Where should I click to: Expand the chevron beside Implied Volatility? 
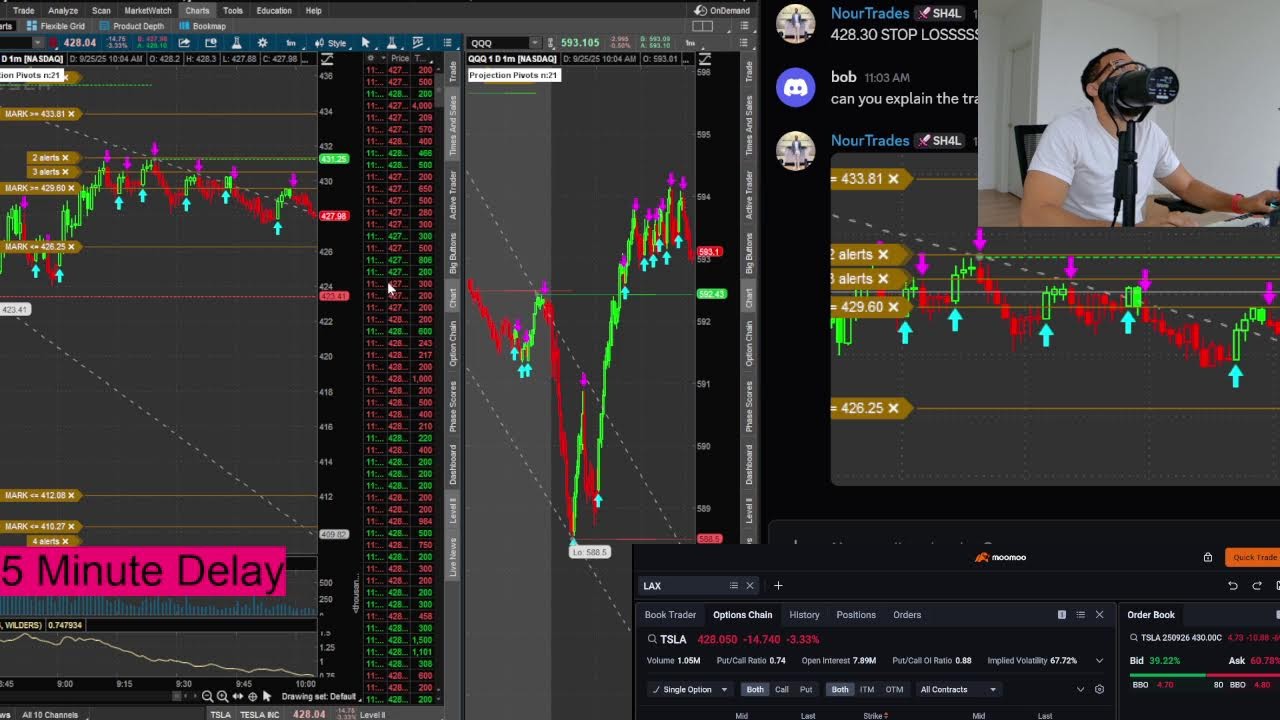(1099, 661)
